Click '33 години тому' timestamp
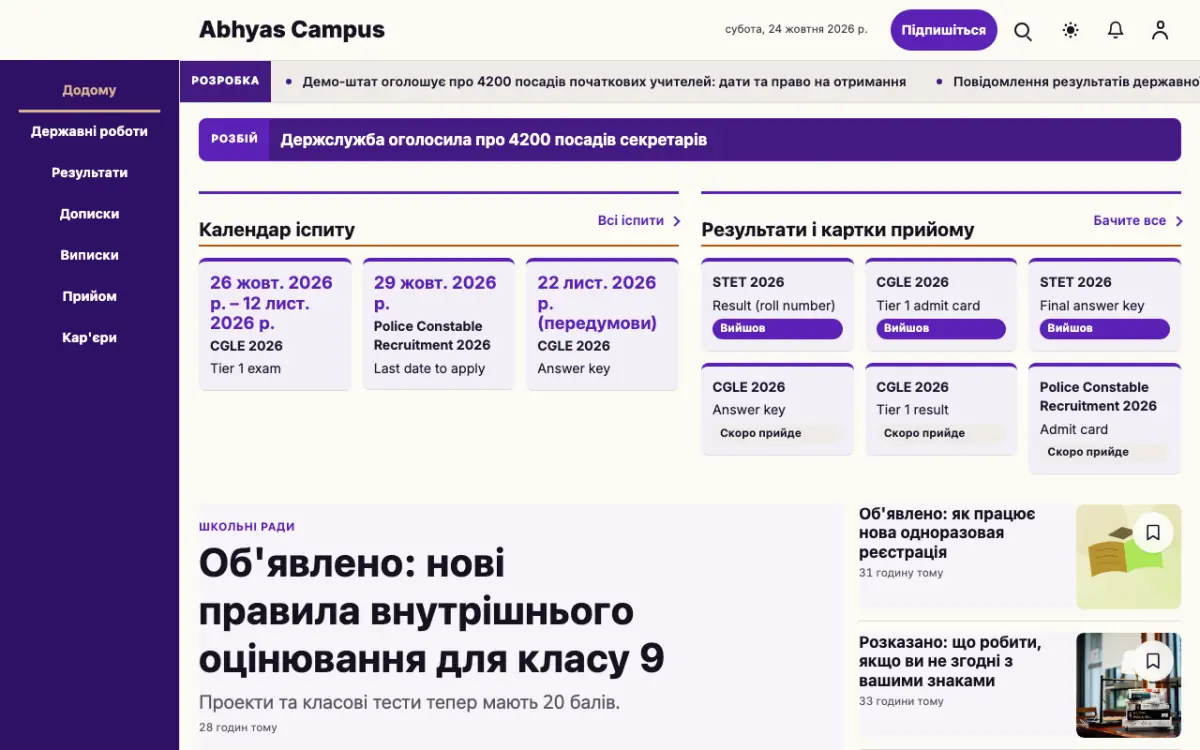 [x=901, y=701]
